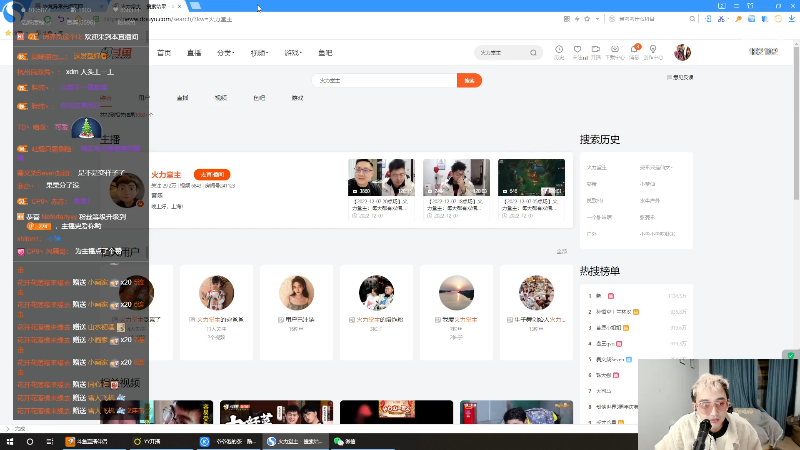Open the bottom video thumbnail with red title text

point(396,412)
